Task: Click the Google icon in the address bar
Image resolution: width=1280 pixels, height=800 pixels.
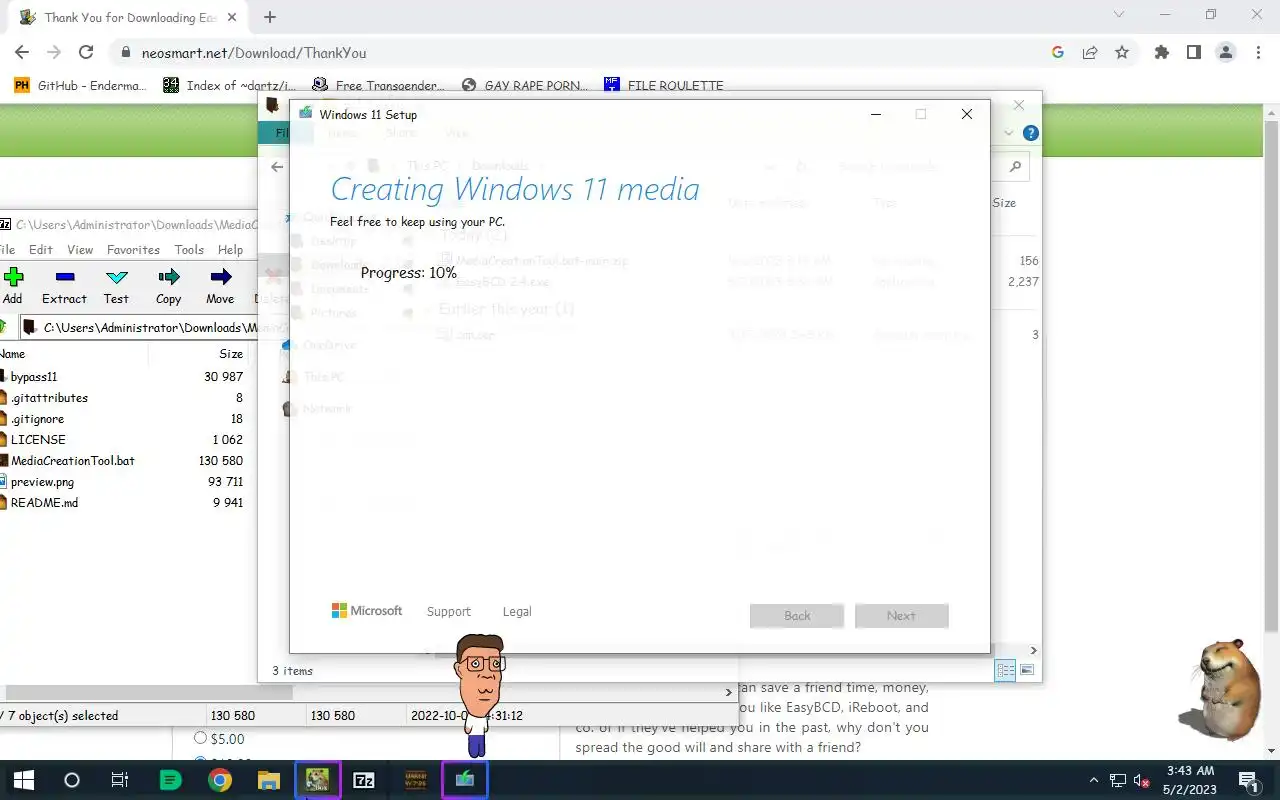Action: [1058, 53]
